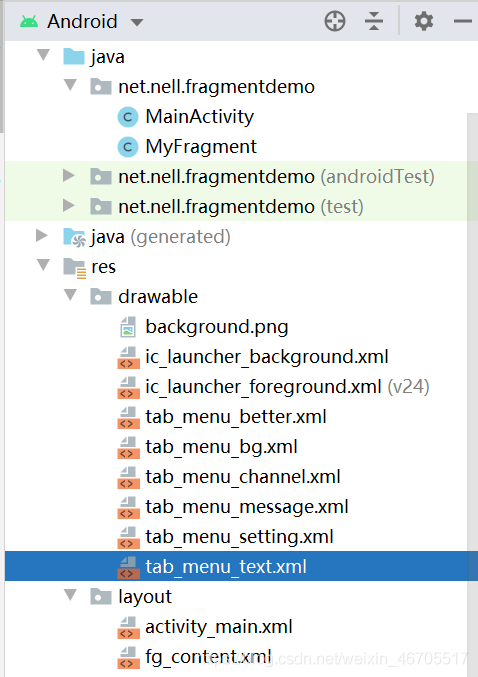
Task: Select tab_menu_bg.xml
Action: point(222,447)
